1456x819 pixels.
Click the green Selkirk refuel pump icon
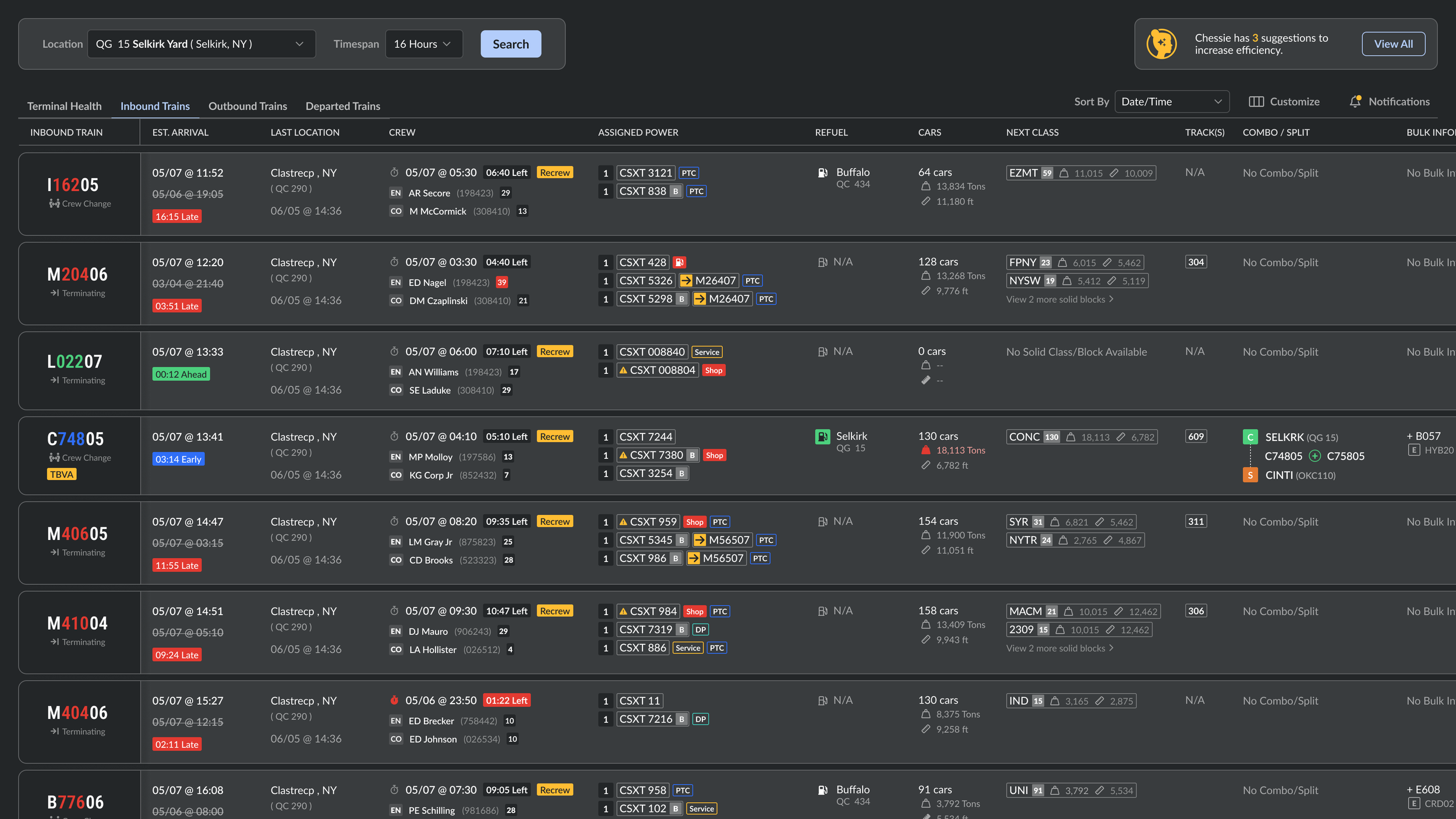[822, 436]
